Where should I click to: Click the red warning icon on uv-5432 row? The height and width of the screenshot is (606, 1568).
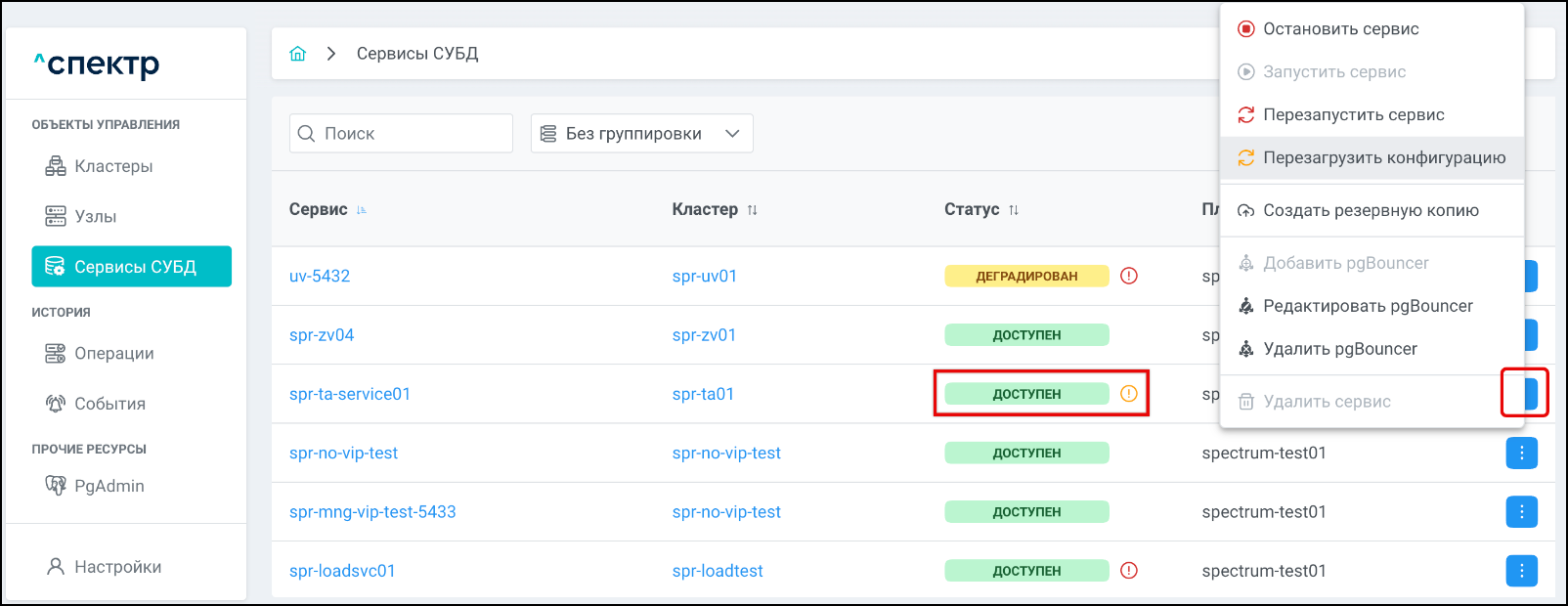tap(1128, 276)
